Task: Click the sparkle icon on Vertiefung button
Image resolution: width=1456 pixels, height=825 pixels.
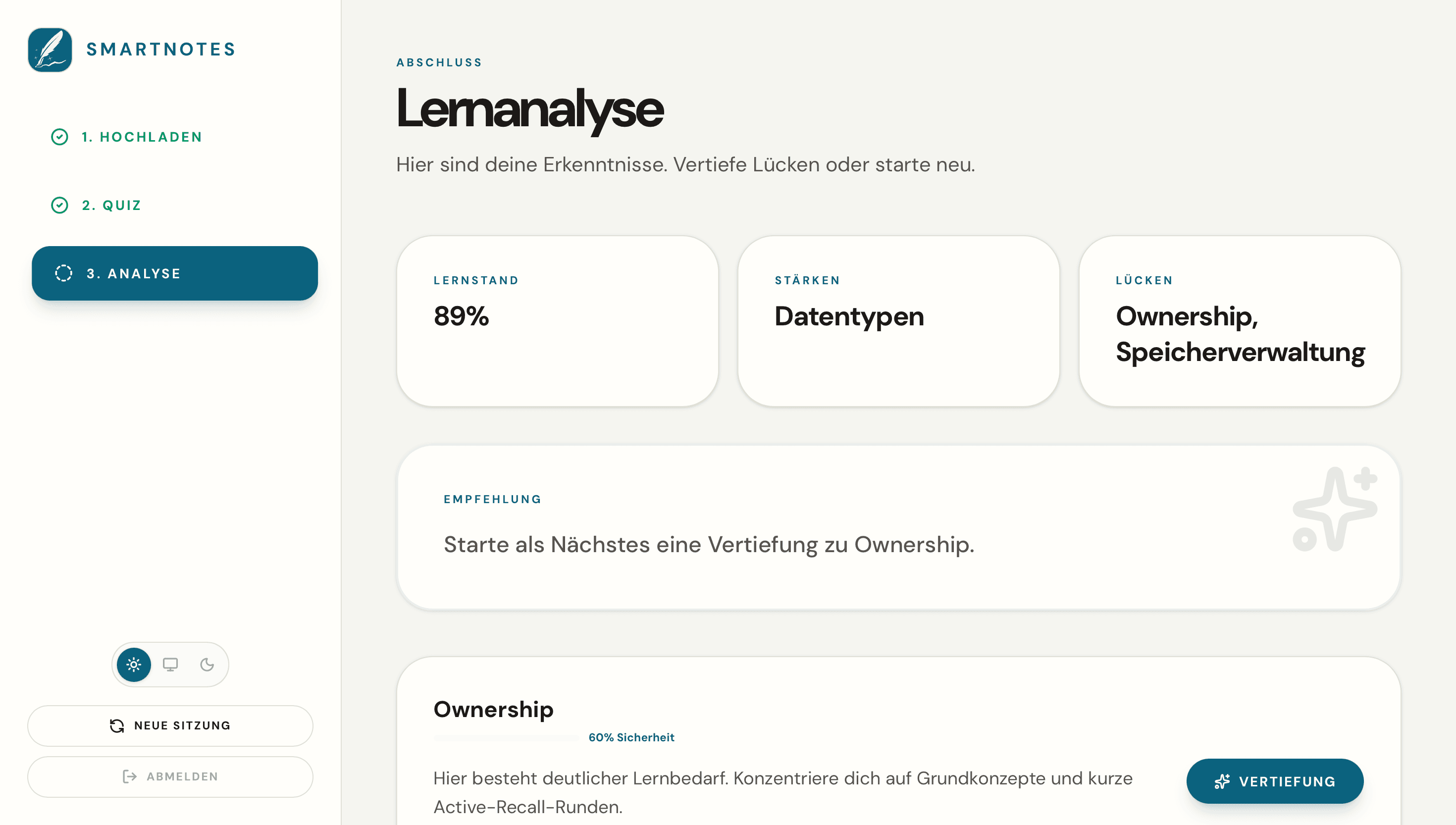Action: point(1222,781)
